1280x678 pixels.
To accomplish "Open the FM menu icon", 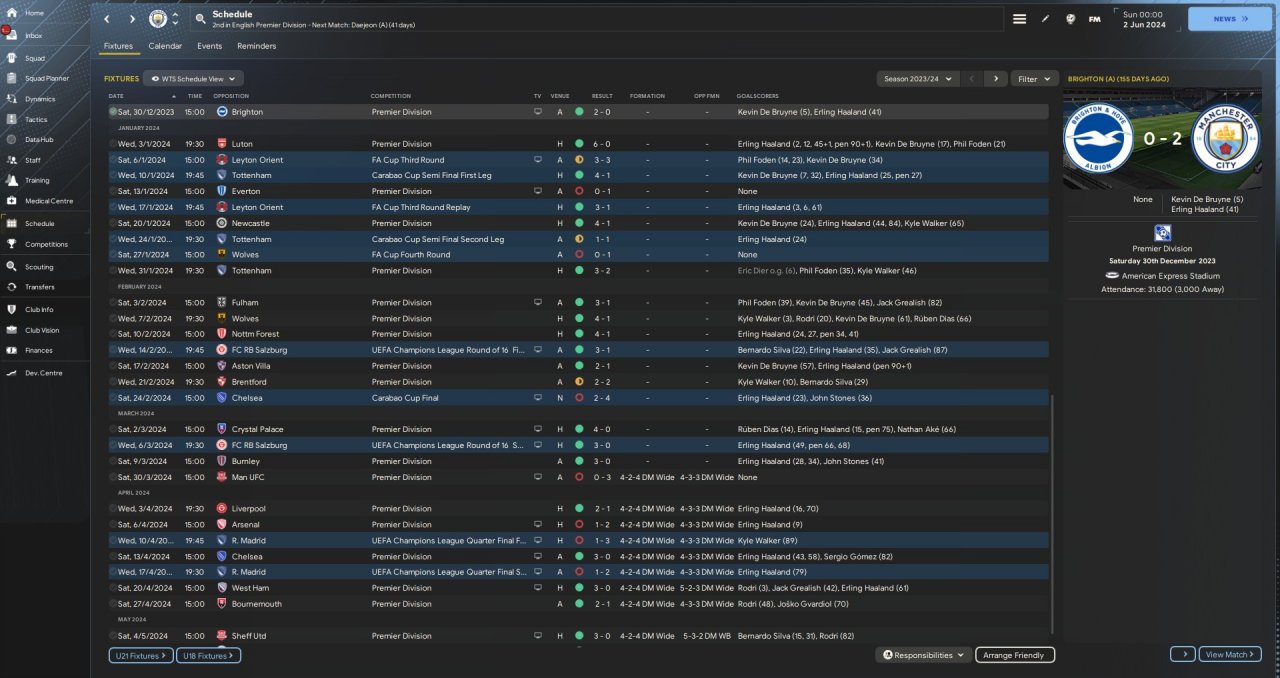I will (x=1094, y=19).
